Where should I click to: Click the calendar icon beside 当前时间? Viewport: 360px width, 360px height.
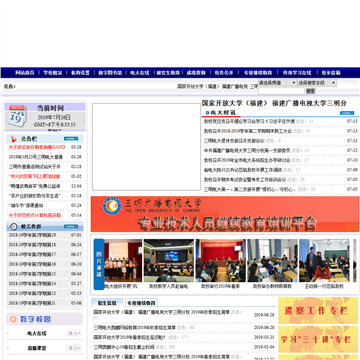pos(17,116)
